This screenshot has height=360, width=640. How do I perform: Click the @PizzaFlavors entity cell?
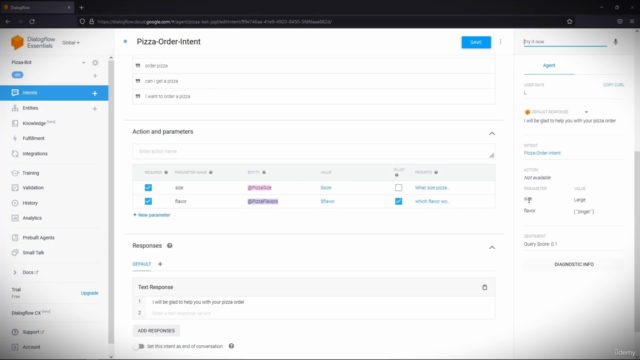coord(263,201)
